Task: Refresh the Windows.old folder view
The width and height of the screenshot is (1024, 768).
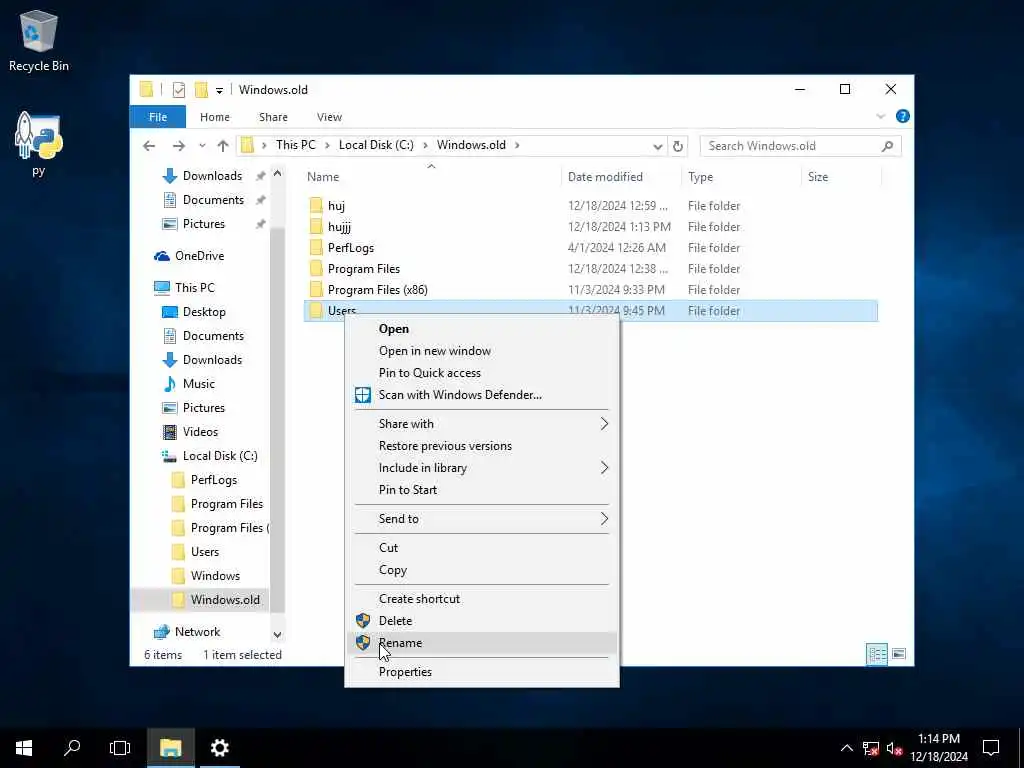Action: pos(678,146)
